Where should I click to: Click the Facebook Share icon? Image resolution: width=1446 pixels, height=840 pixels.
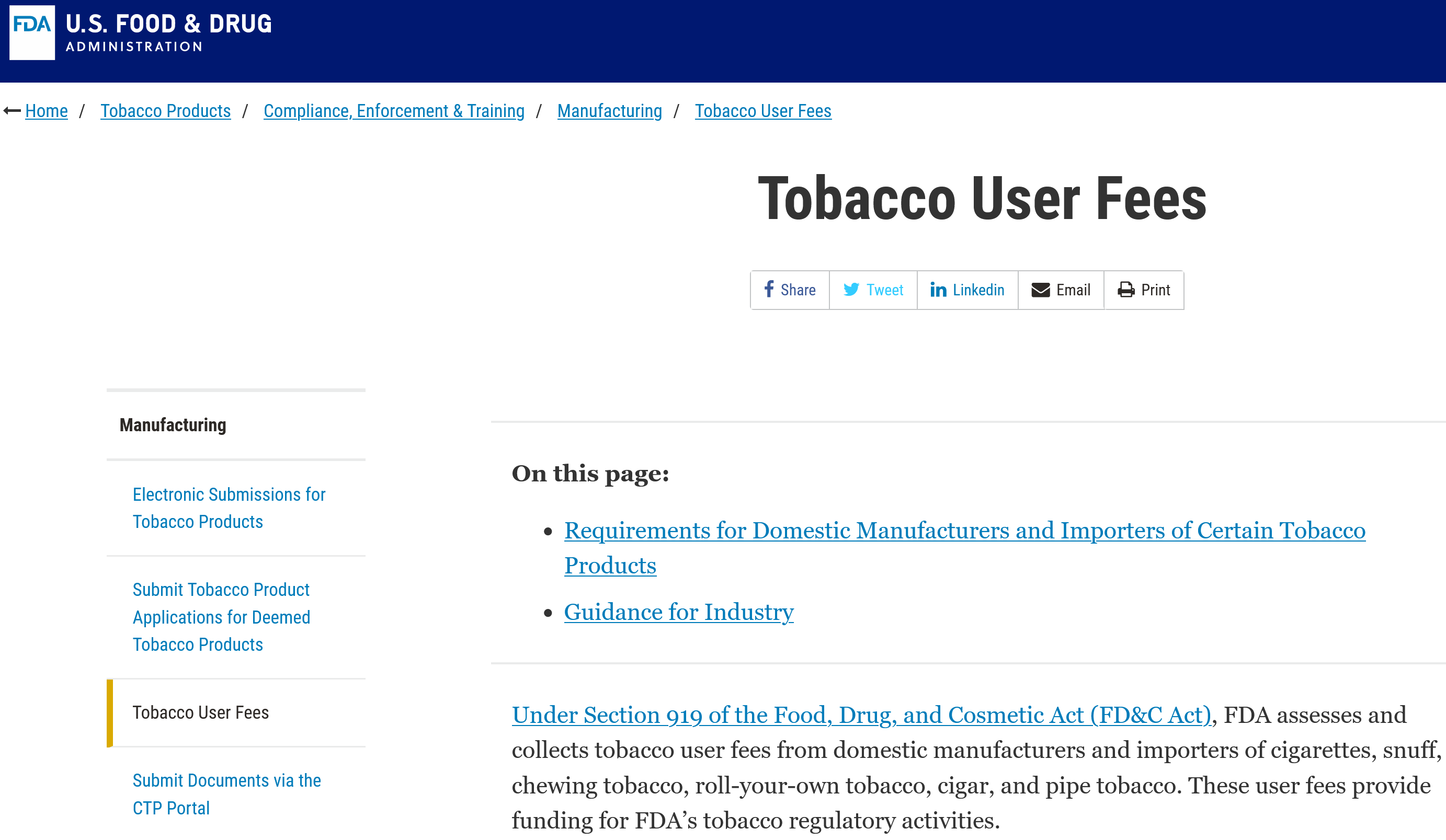click(769, 290)
